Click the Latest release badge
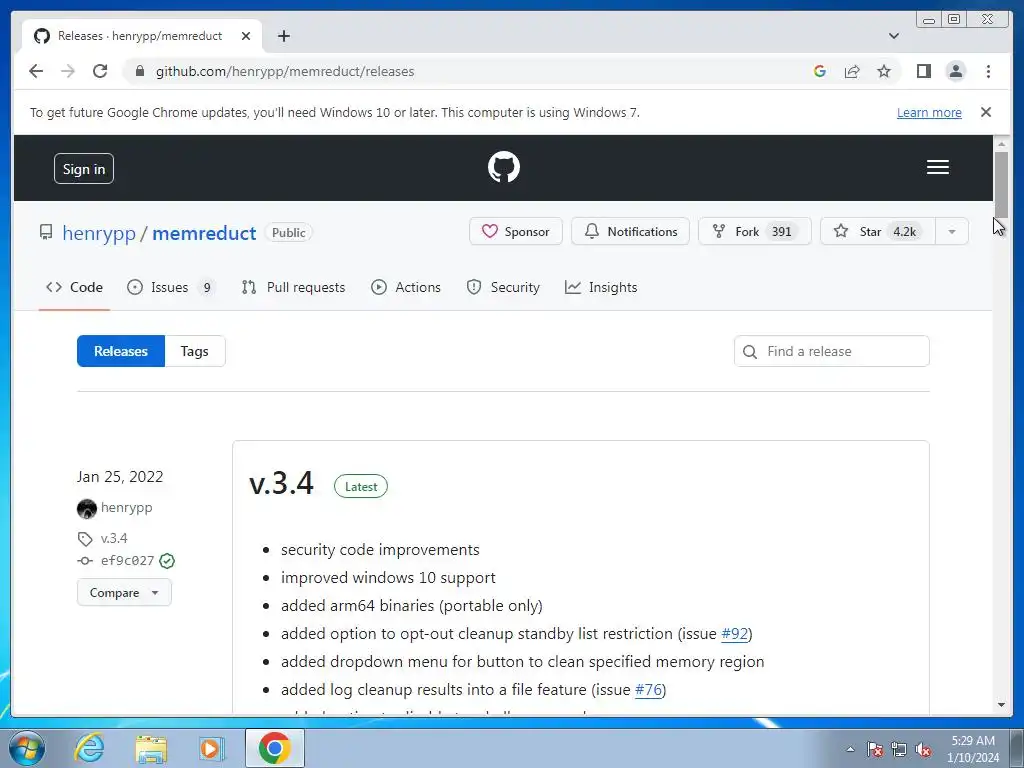 coord(360,487)
